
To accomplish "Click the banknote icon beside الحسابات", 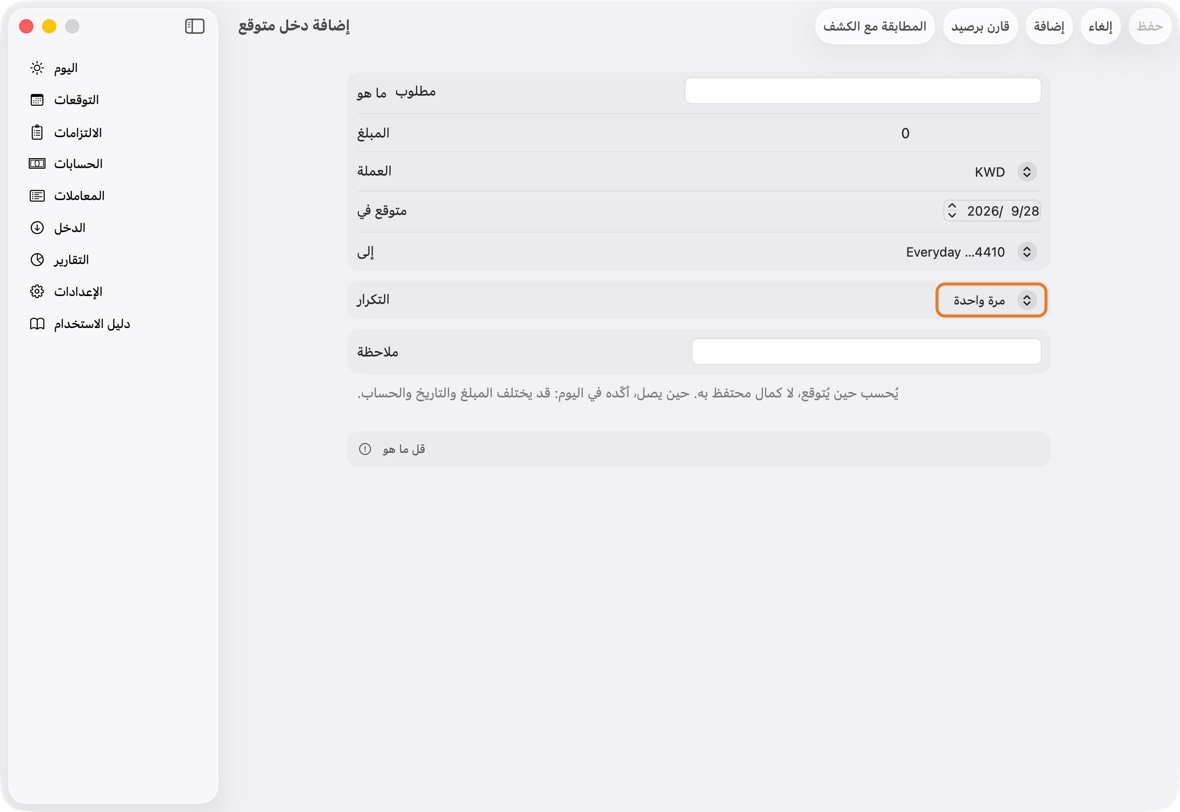I will point(37,163).
